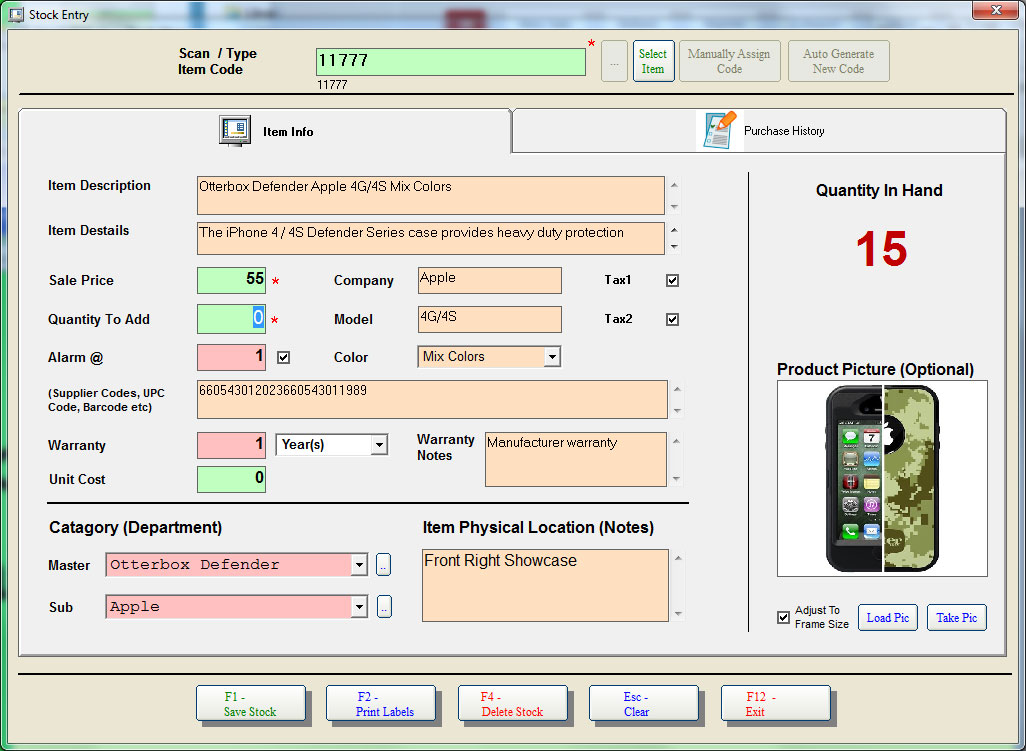Click the Alarm @ value field

[232, 357]
